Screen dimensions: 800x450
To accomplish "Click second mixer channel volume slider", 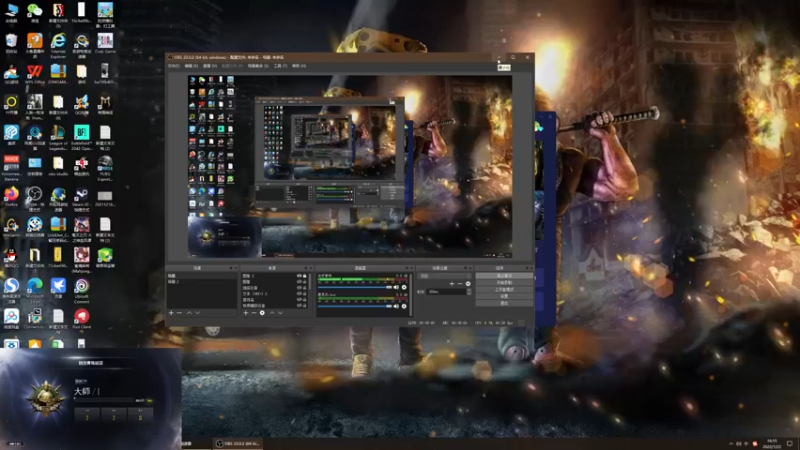I will point(355,306).
